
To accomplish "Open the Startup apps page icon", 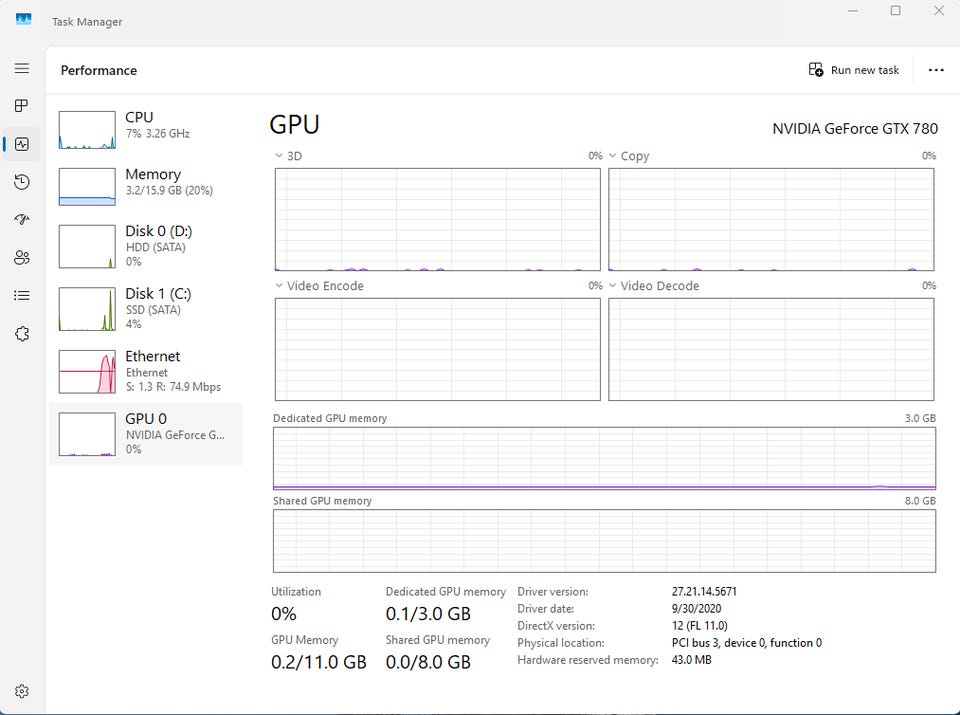I will coord(22,220).
